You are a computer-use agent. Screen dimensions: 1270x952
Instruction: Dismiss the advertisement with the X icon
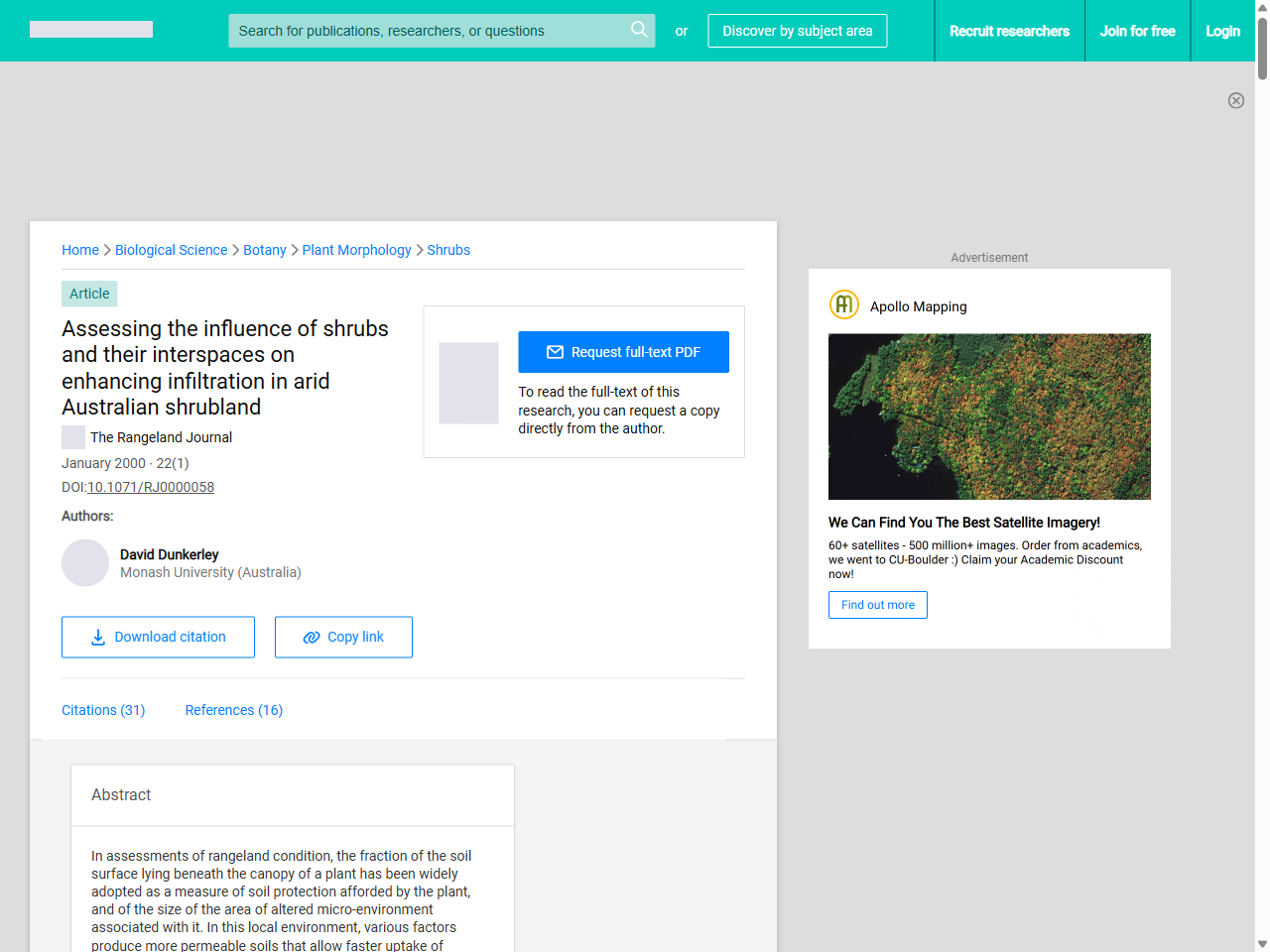point(1236,100)
